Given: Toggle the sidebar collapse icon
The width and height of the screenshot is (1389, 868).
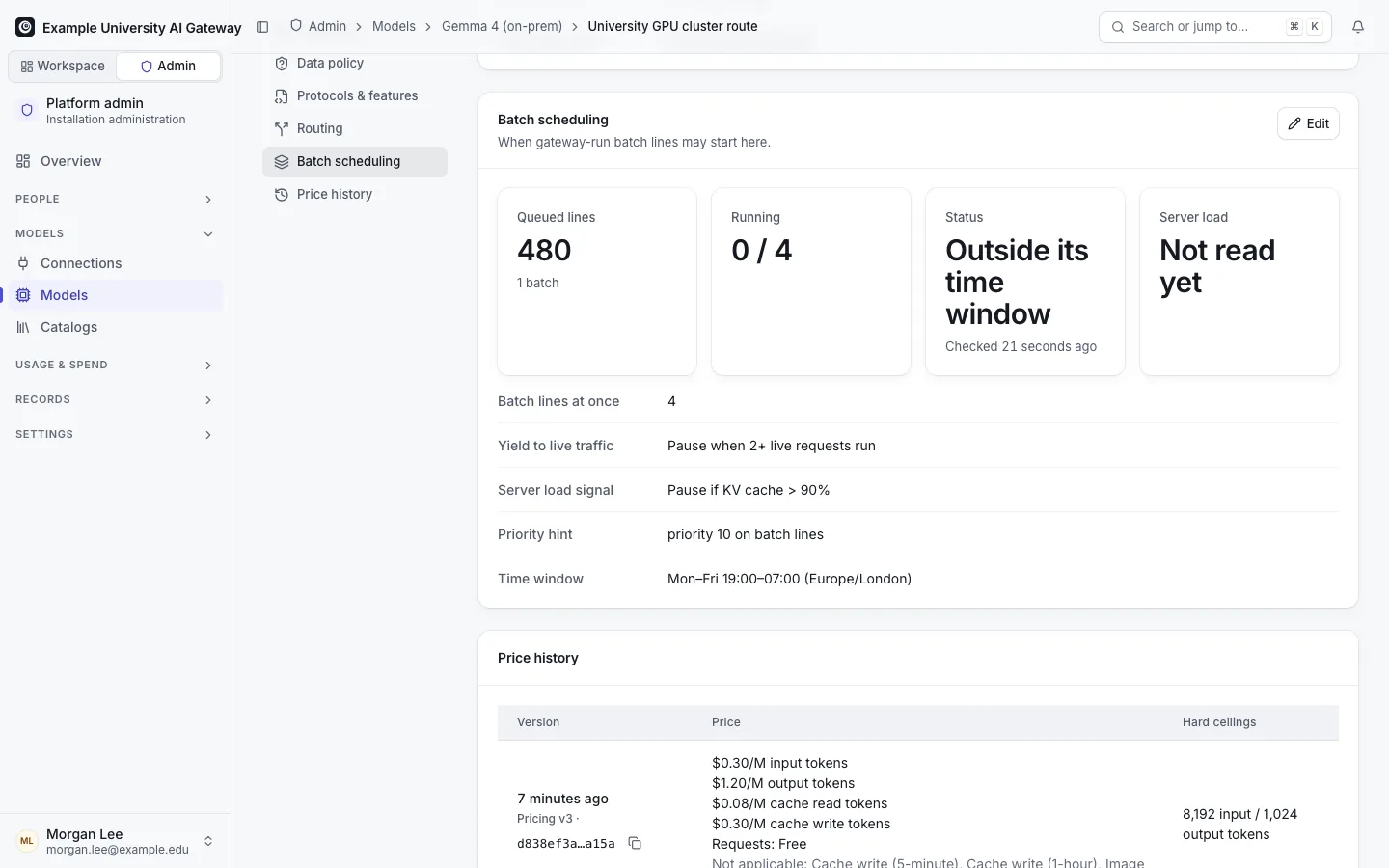Looking at the screenshot, I should click(x=262, y=27).
